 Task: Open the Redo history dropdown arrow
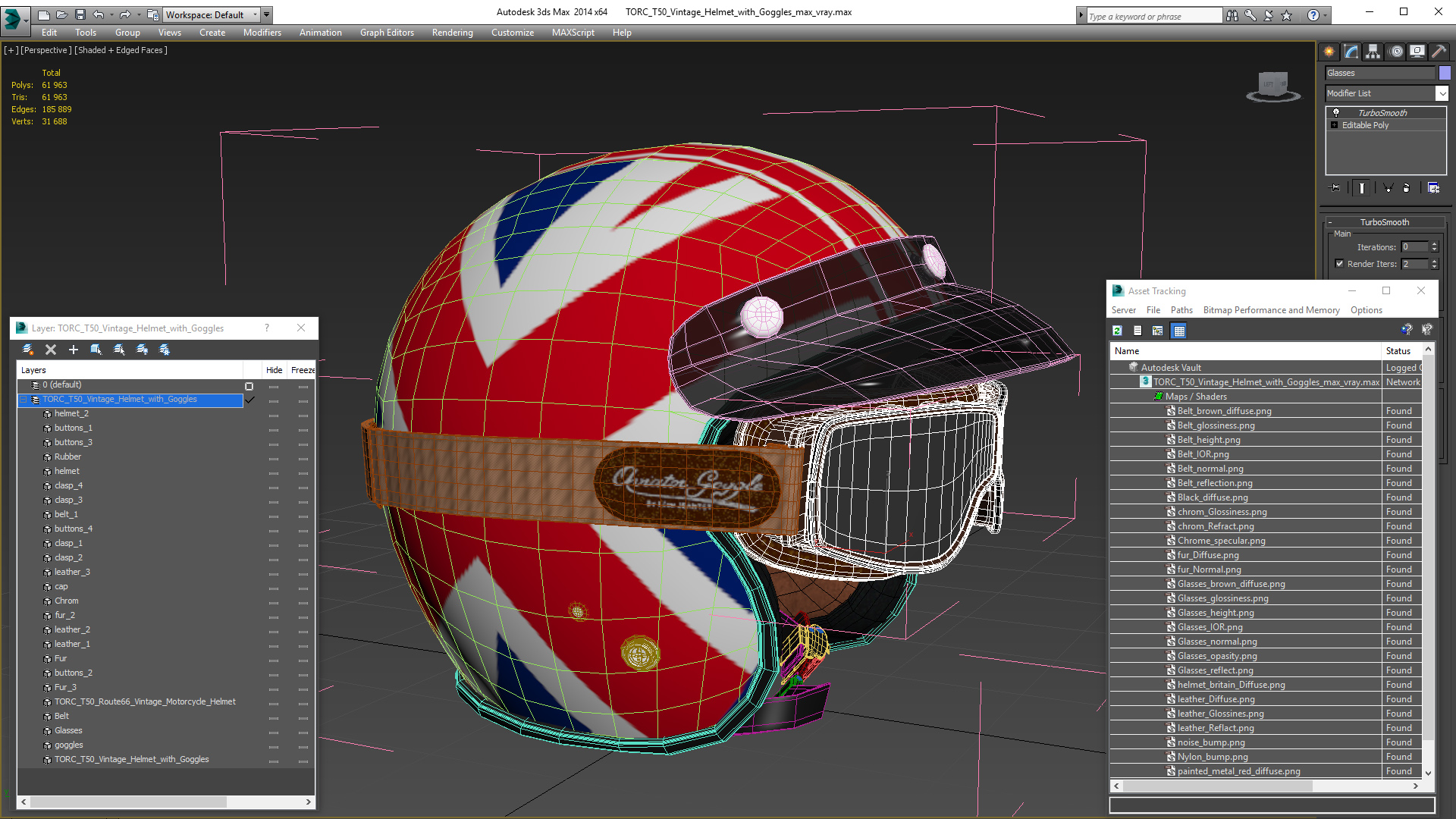point(138,14)
